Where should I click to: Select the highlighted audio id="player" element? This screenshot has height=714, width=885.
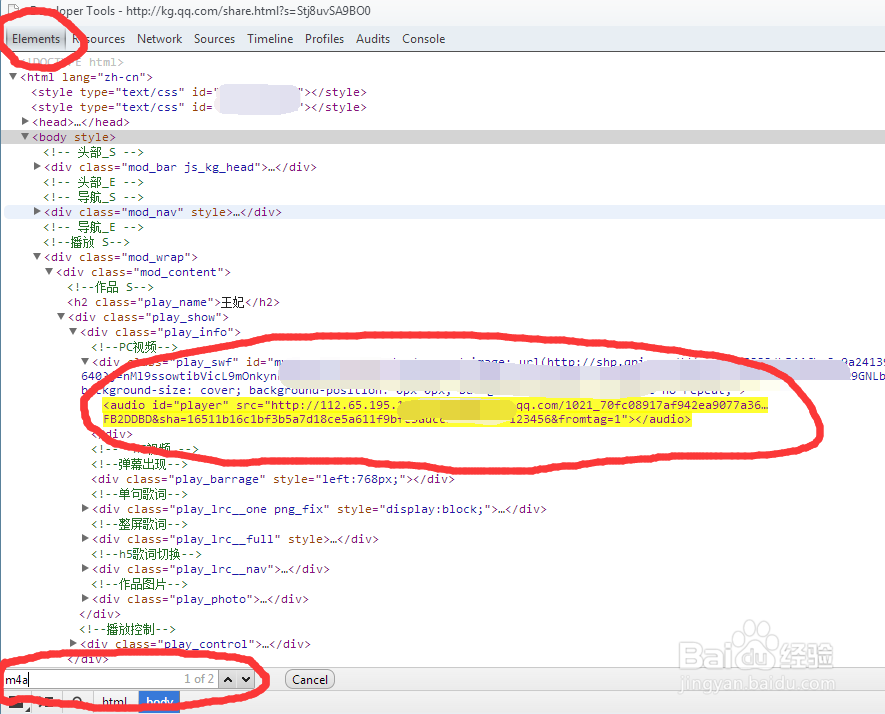coord(435,412)
